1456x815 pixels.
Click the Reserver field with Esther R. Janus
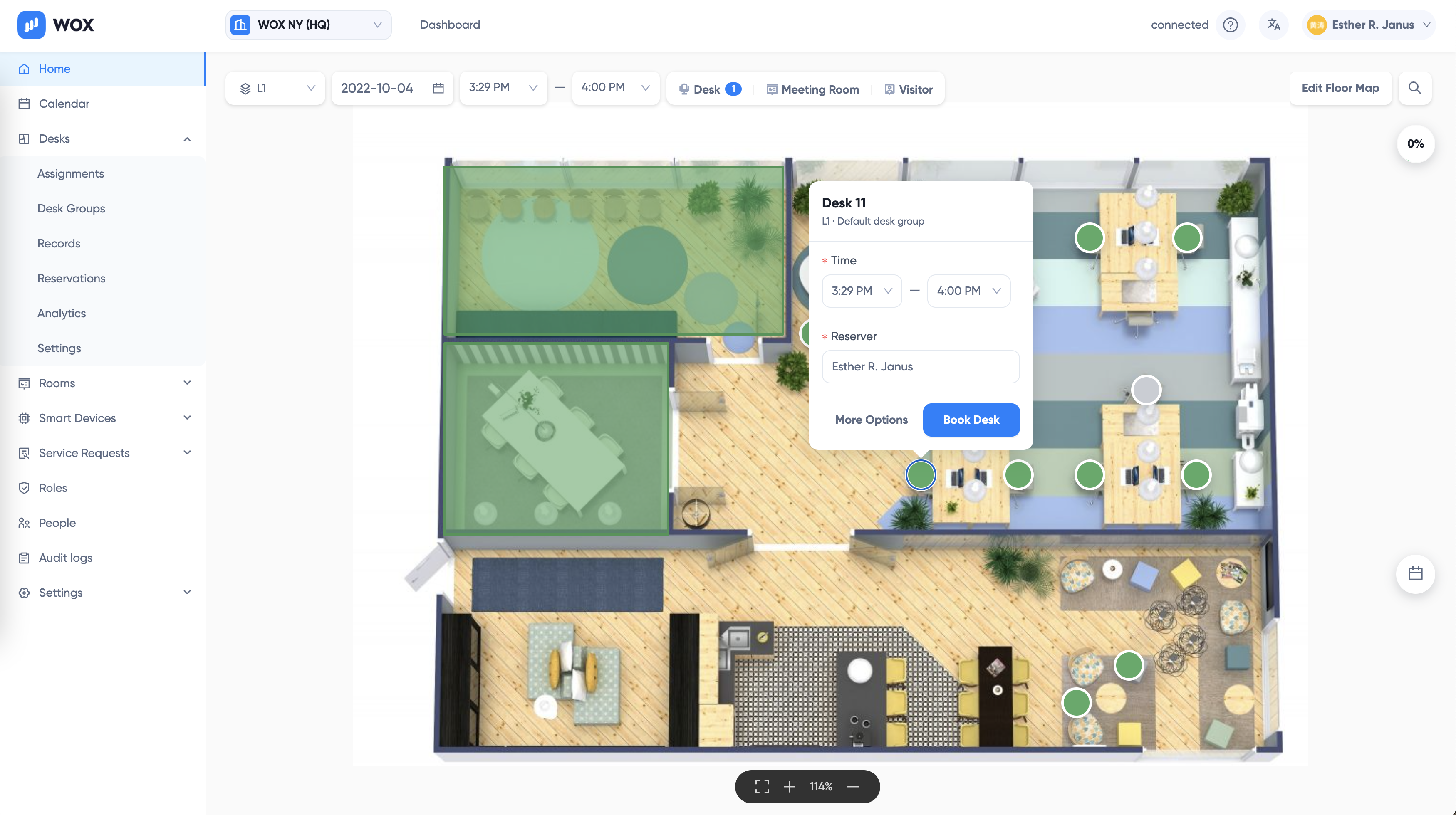[x=921, y=367]
